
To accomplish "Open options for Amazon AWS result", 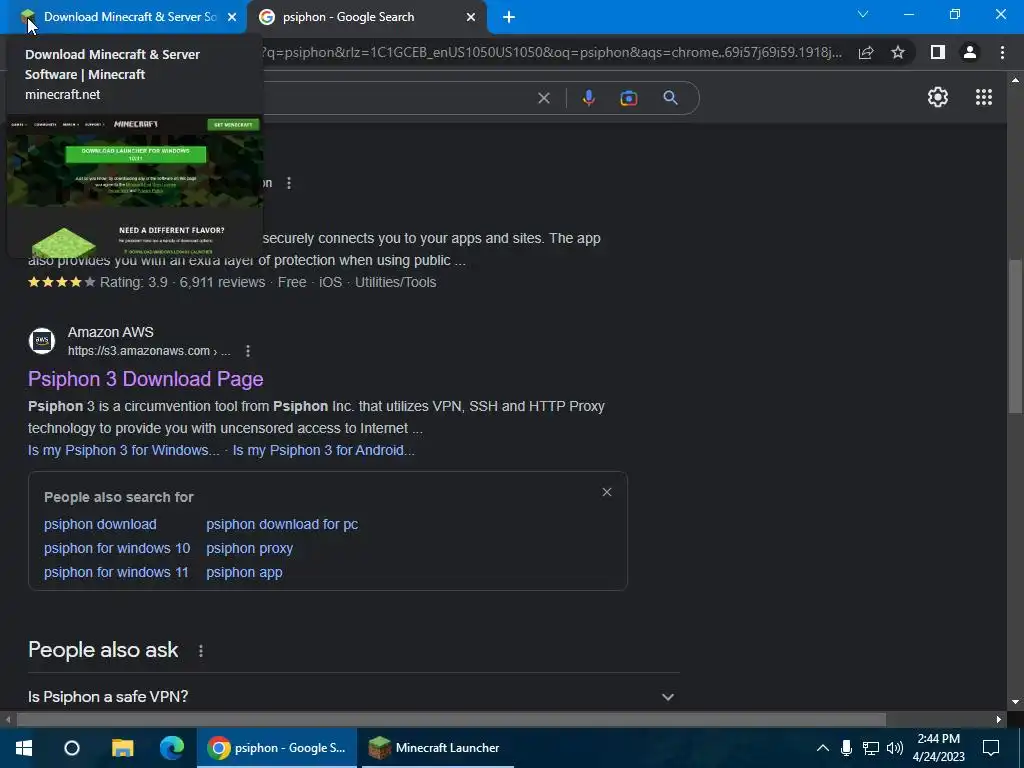I will click(248, 351).
